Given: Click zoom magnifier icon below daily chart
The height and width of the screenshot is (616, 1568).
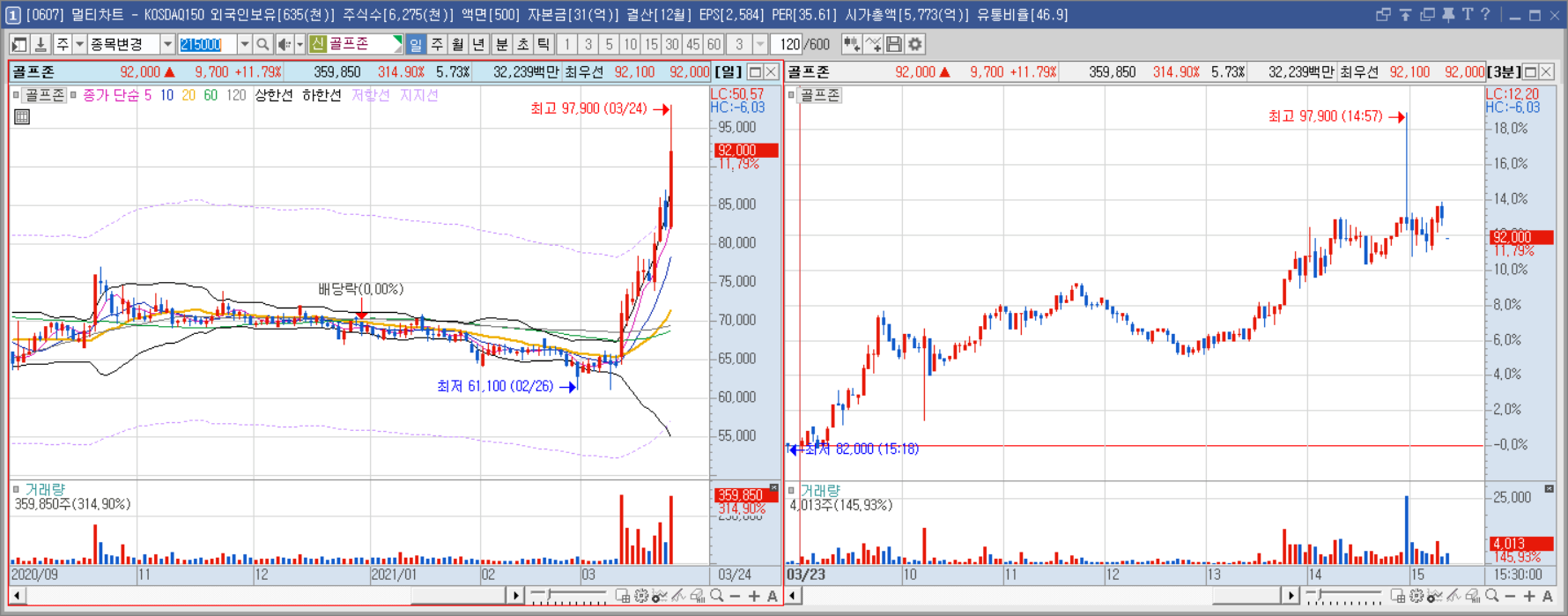Looking at the screenshot, I should pos(717,597).
